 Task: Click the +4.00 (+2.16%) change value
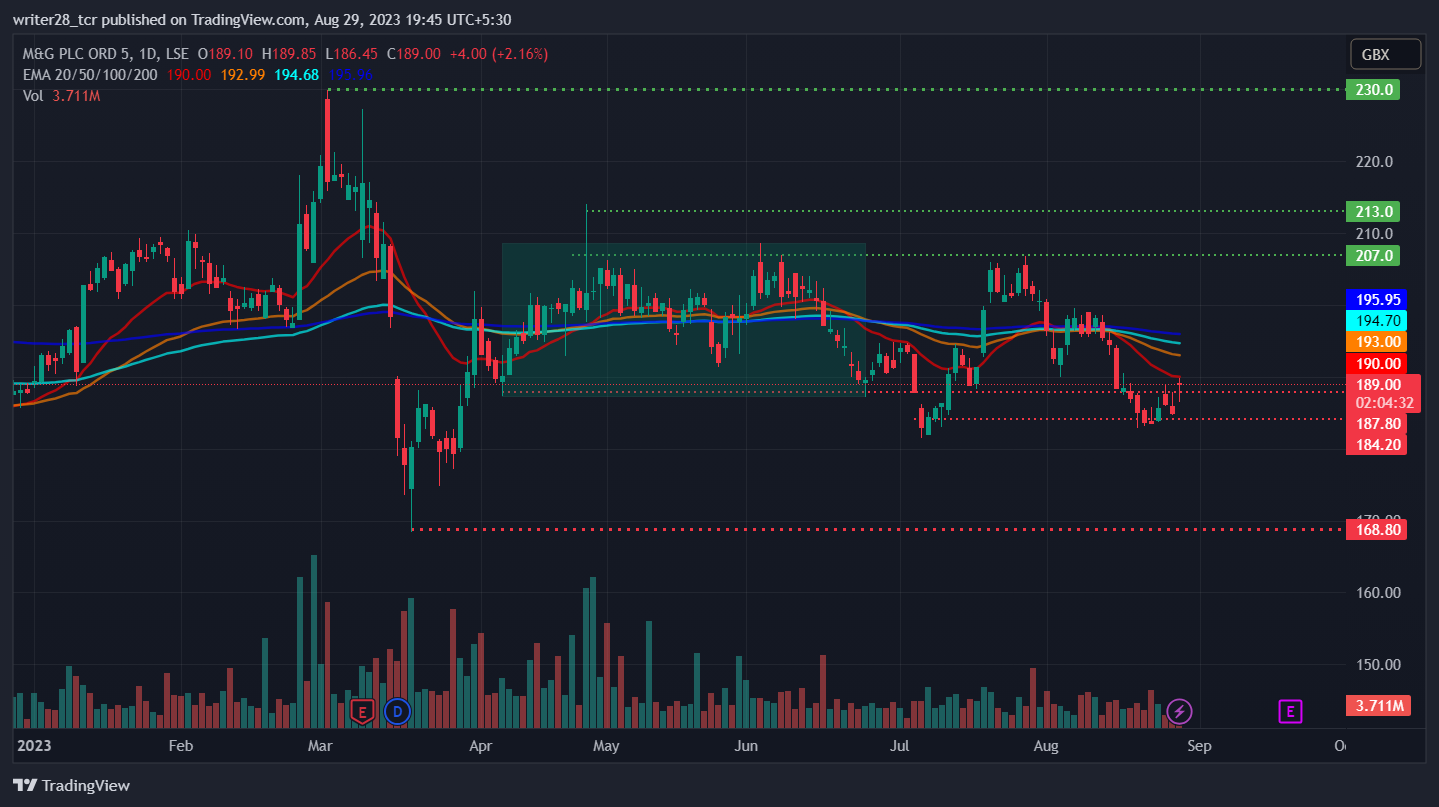click(500, 54)
